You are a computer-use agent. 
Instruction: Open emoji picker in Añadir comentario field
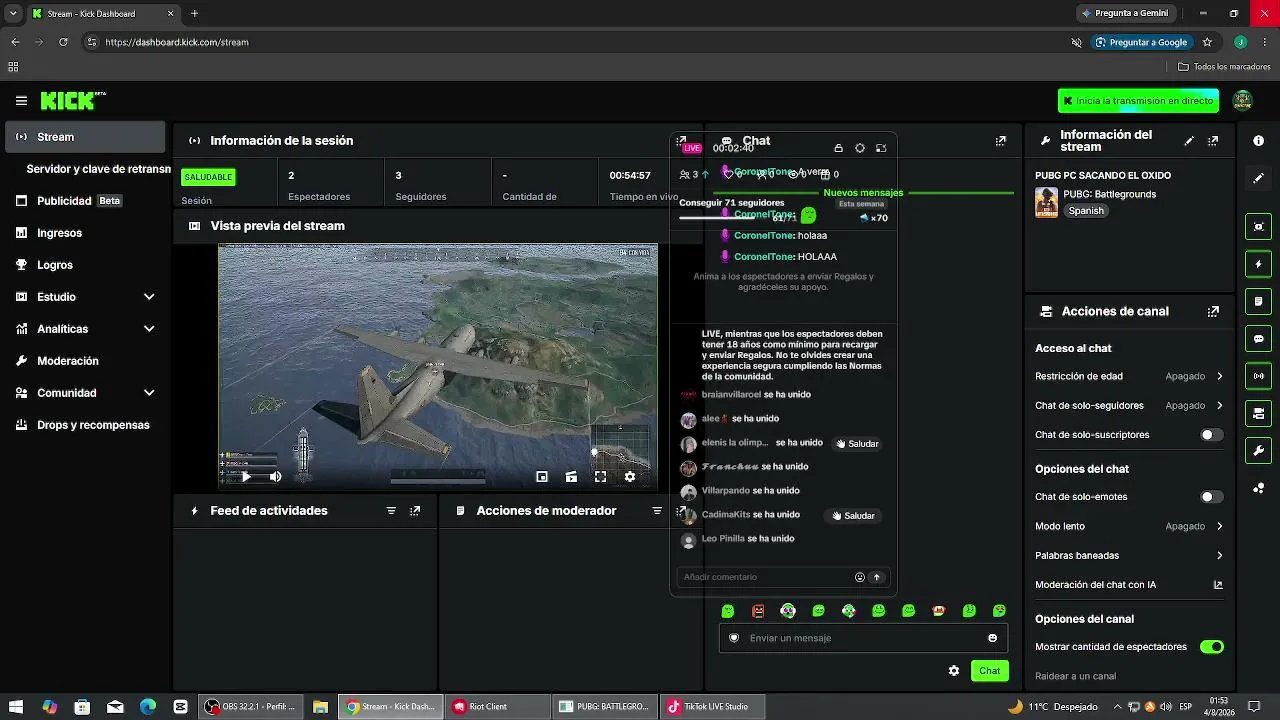(x=860, y=577)
